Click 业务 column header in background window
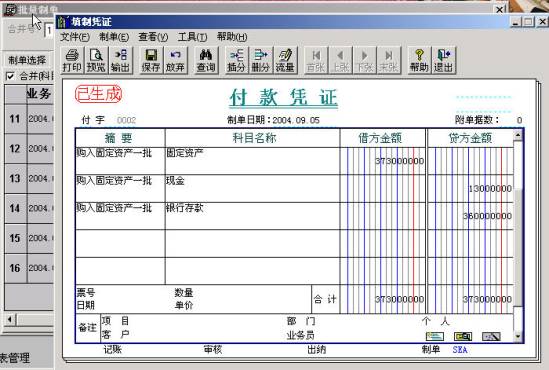This screenshot has width=549, height=370. click(39, 94)
